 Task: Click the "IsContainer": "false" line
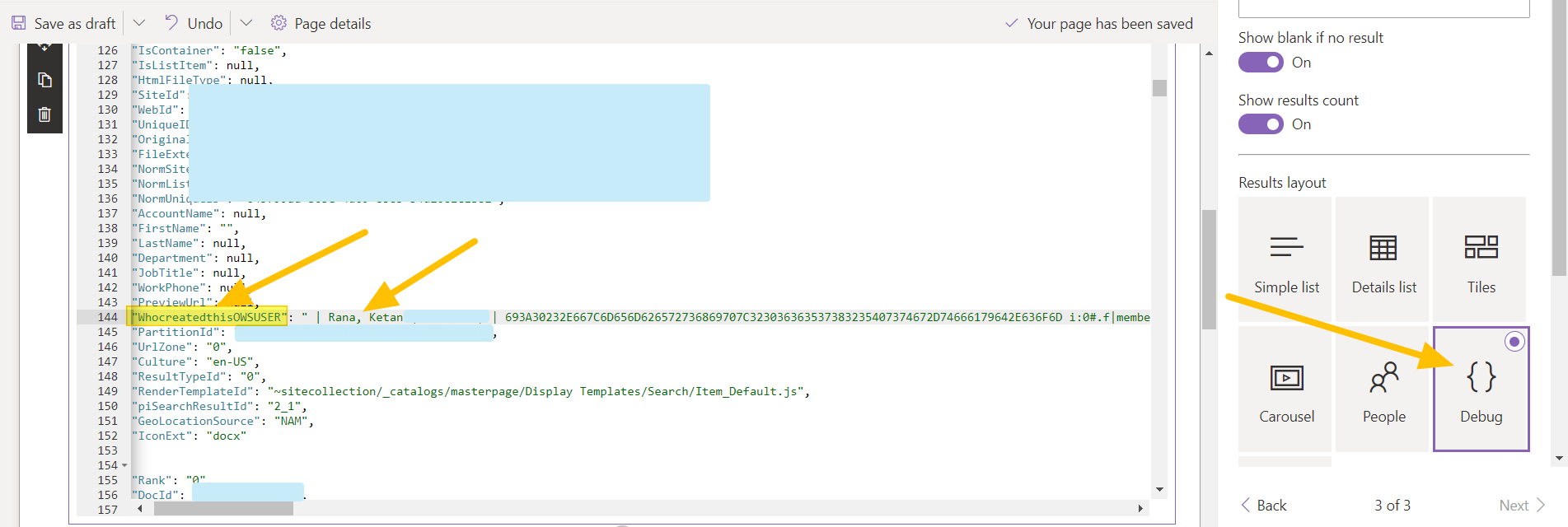coord(209,51)
